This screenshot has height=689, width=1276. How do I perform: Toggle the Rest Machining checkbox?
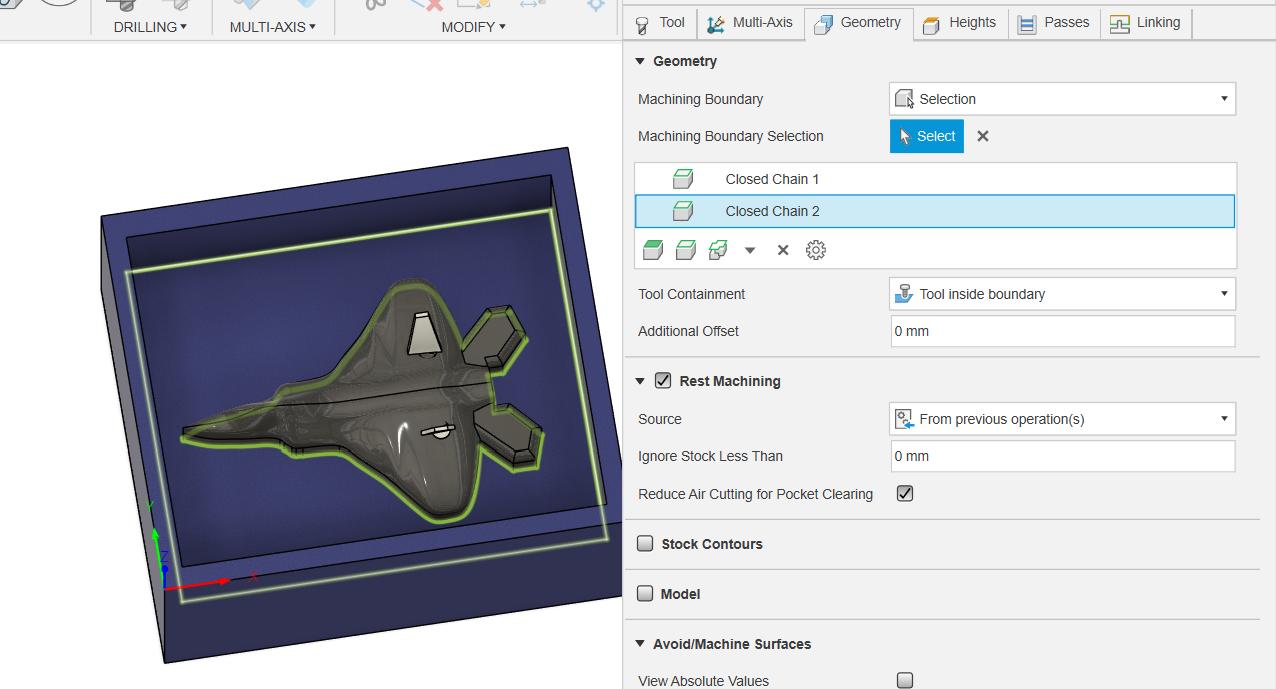663,380
